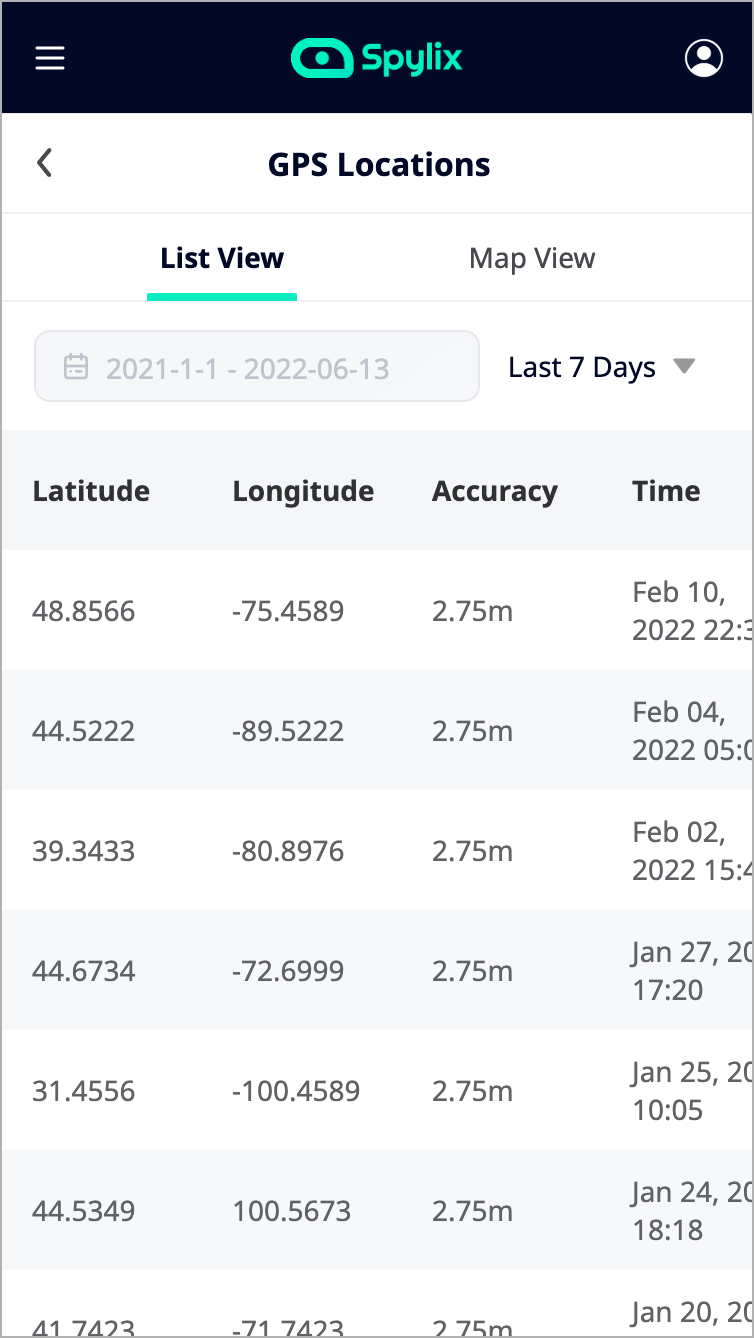
Task: Select the List View tab
Action: [222, 259]
